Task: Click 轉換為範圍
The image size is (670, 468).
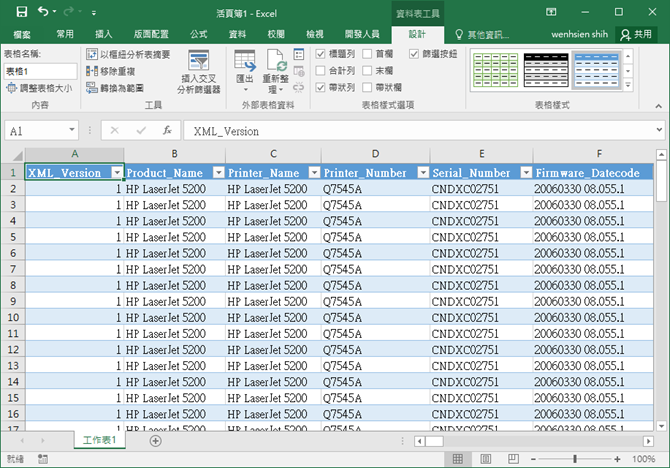Action: click(x=115, y=88)
